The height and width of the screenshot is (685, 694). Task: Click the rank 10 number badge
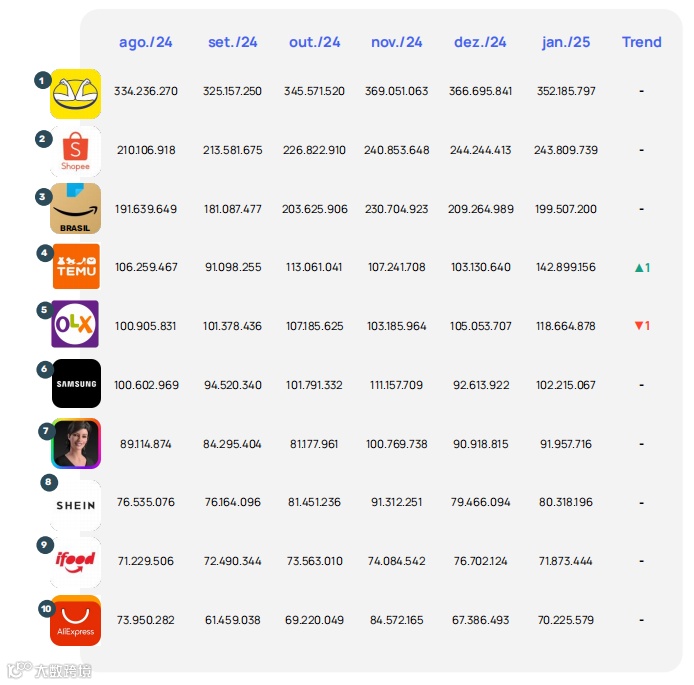pos(46,609)
